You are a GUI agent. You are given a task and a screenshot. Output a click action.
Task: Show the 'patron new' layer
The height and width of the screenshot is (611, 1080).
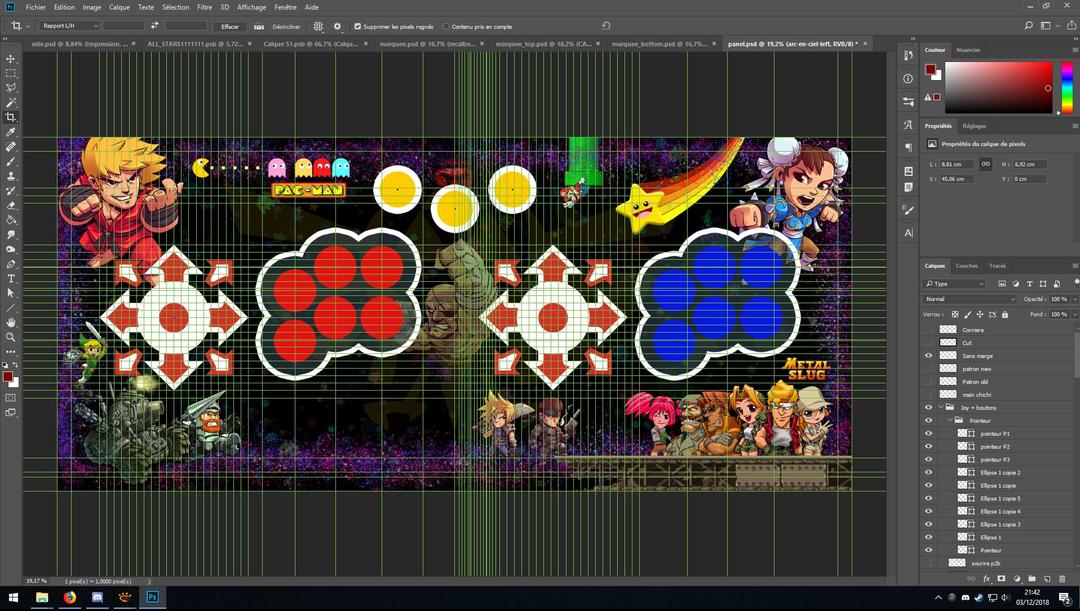click(x=928, y=369)
